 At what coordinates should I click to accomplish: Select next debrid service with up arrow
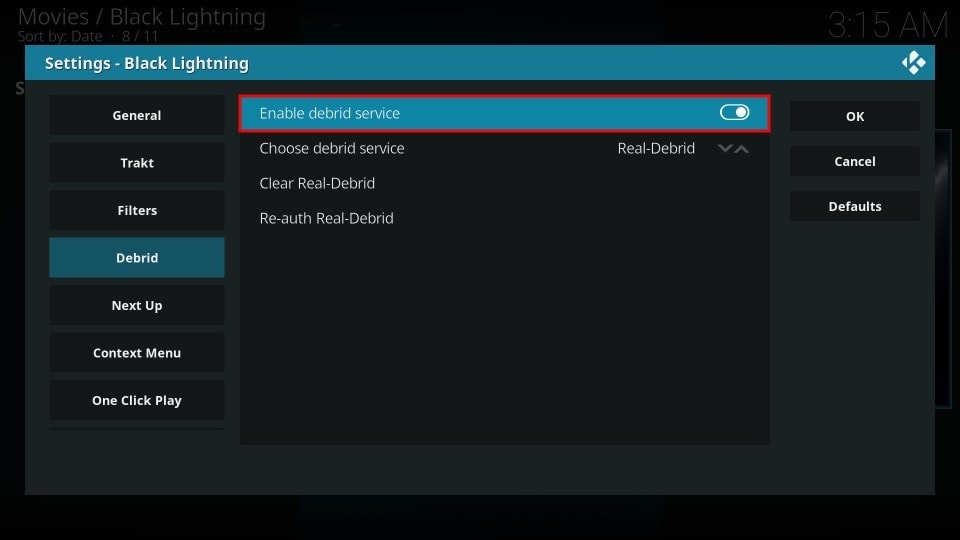point(741,149)
